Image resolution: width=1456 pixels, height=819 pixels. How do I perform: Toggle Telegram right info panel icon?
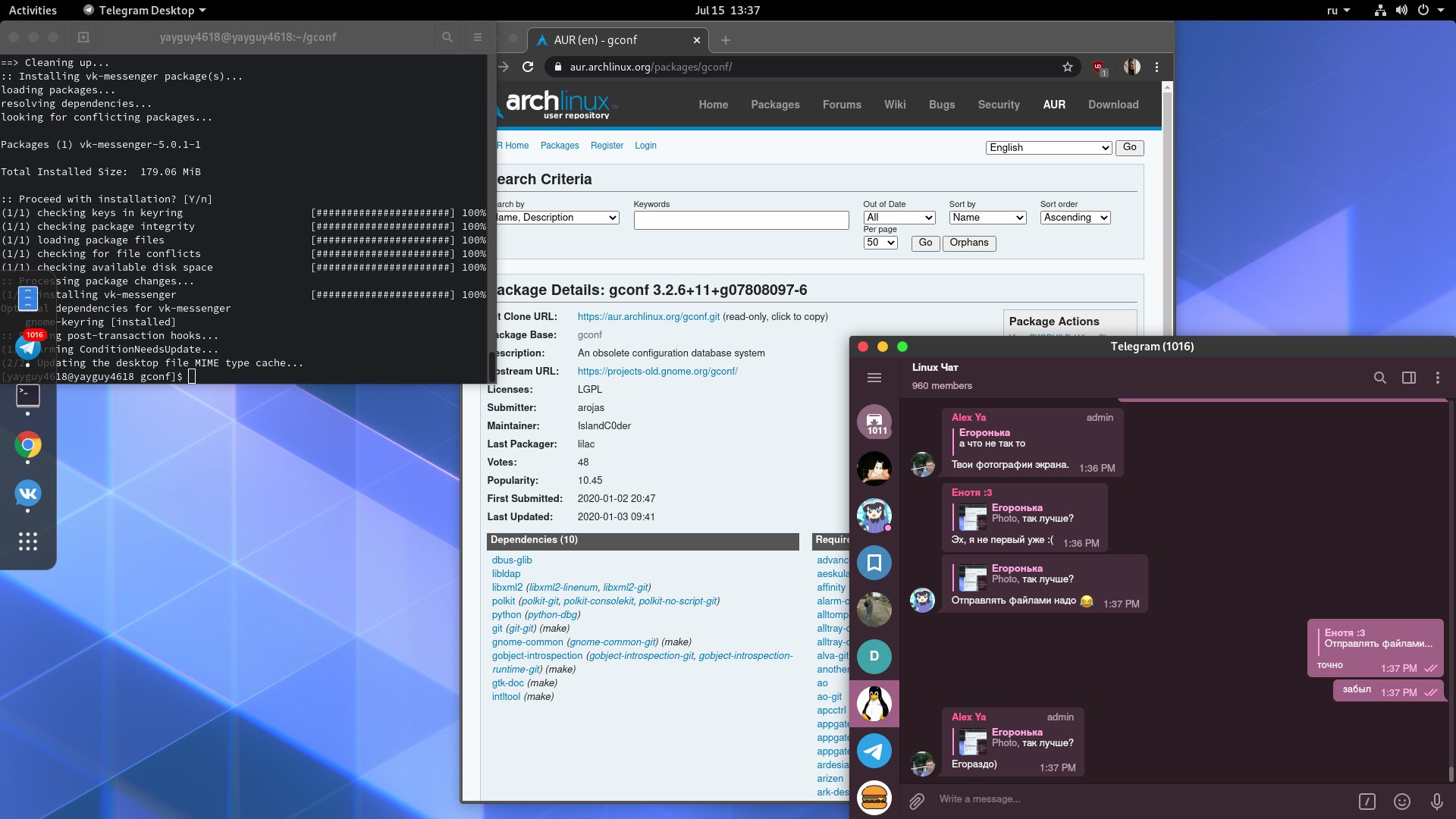click(x=1409, y=378)
